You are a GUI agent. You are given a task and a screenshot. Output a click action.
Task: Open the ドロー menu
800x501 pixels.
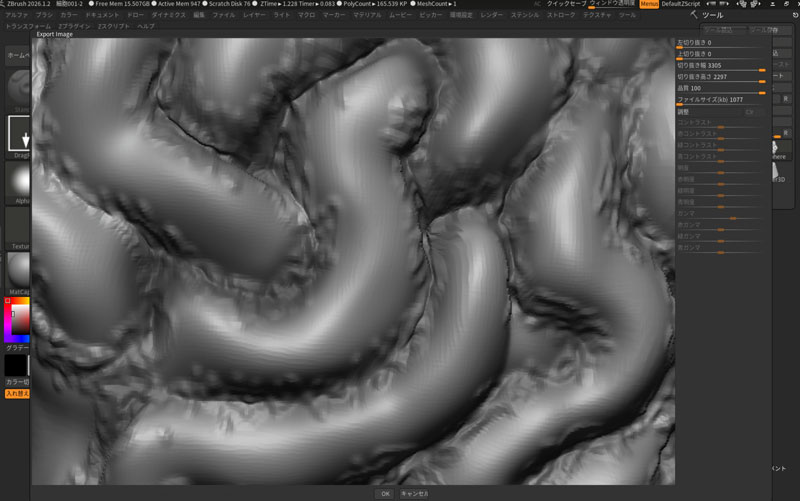135,15
